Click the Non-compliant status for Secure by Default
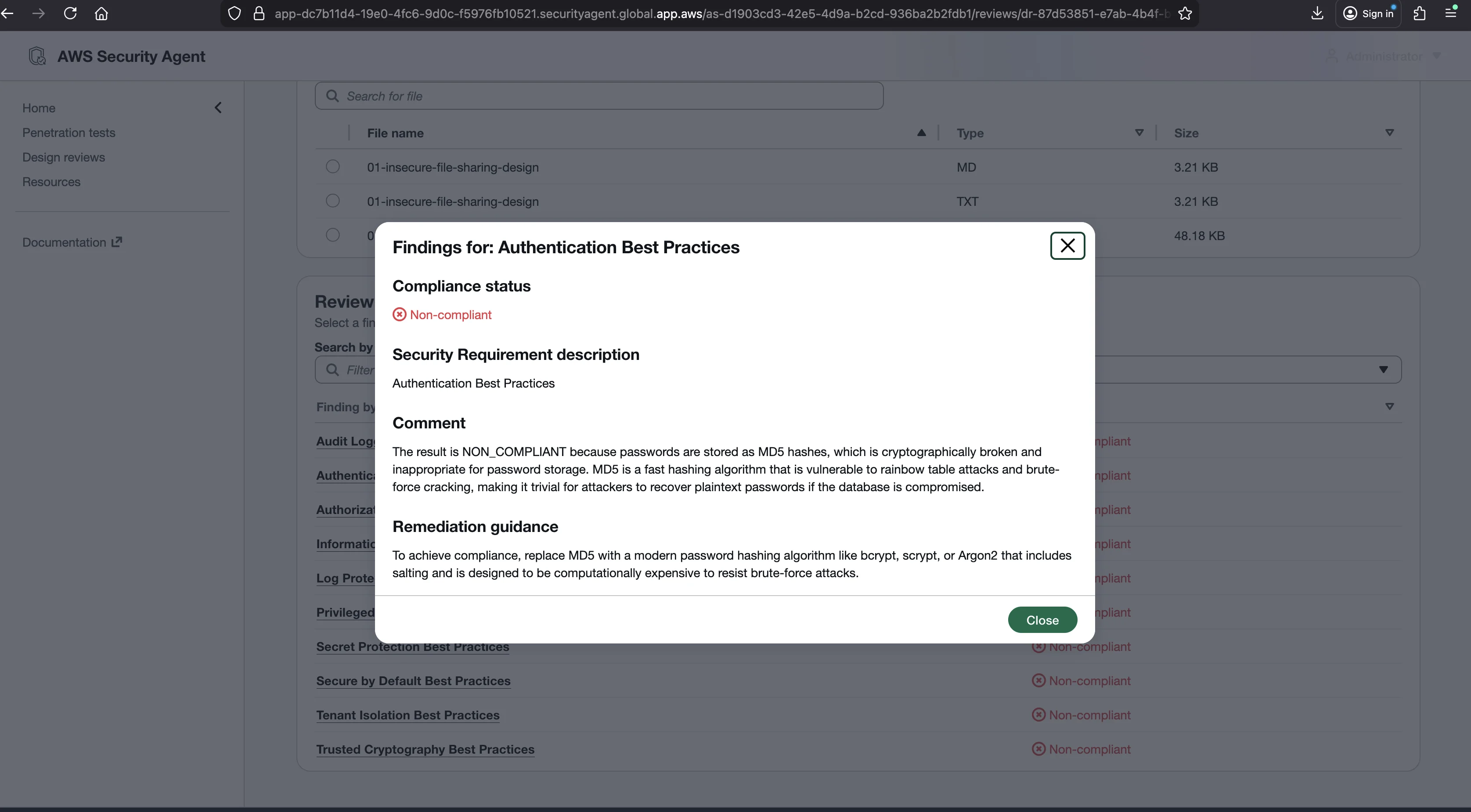1471x812 pixels. point(1081,681)
